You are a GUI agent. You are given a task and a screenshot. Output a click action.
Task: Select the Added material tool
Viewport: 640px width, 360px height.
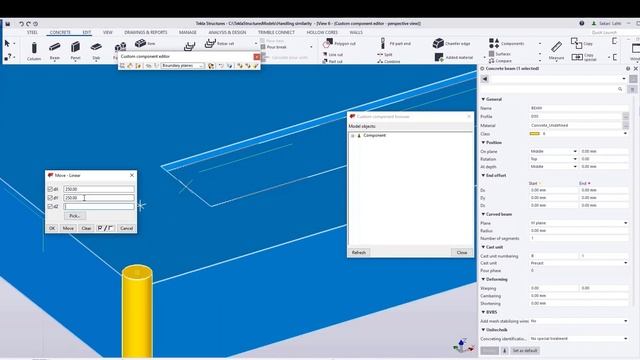coord(454,58)
